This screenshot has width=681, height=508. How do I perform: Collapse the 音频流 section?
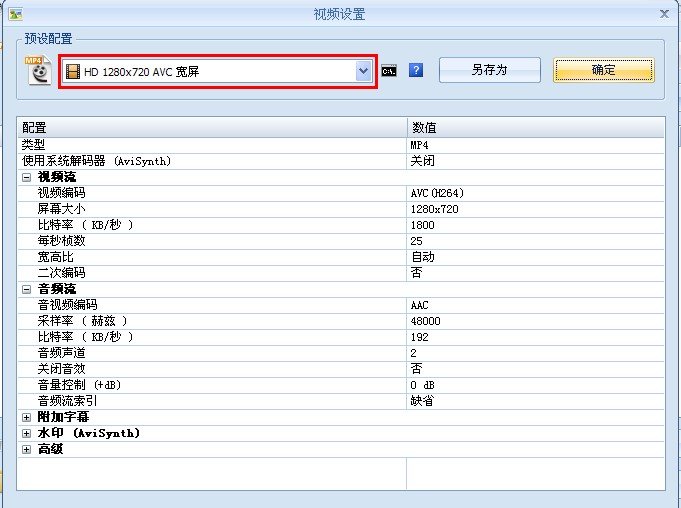click(x=26, y=289)
